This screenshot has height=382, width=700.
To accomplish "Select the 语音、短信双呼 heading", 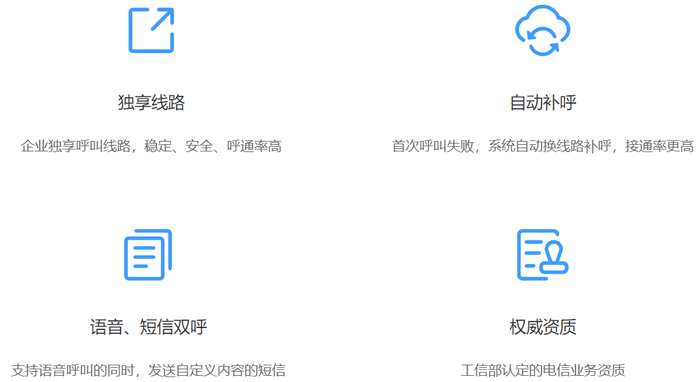I will point(148,327).
